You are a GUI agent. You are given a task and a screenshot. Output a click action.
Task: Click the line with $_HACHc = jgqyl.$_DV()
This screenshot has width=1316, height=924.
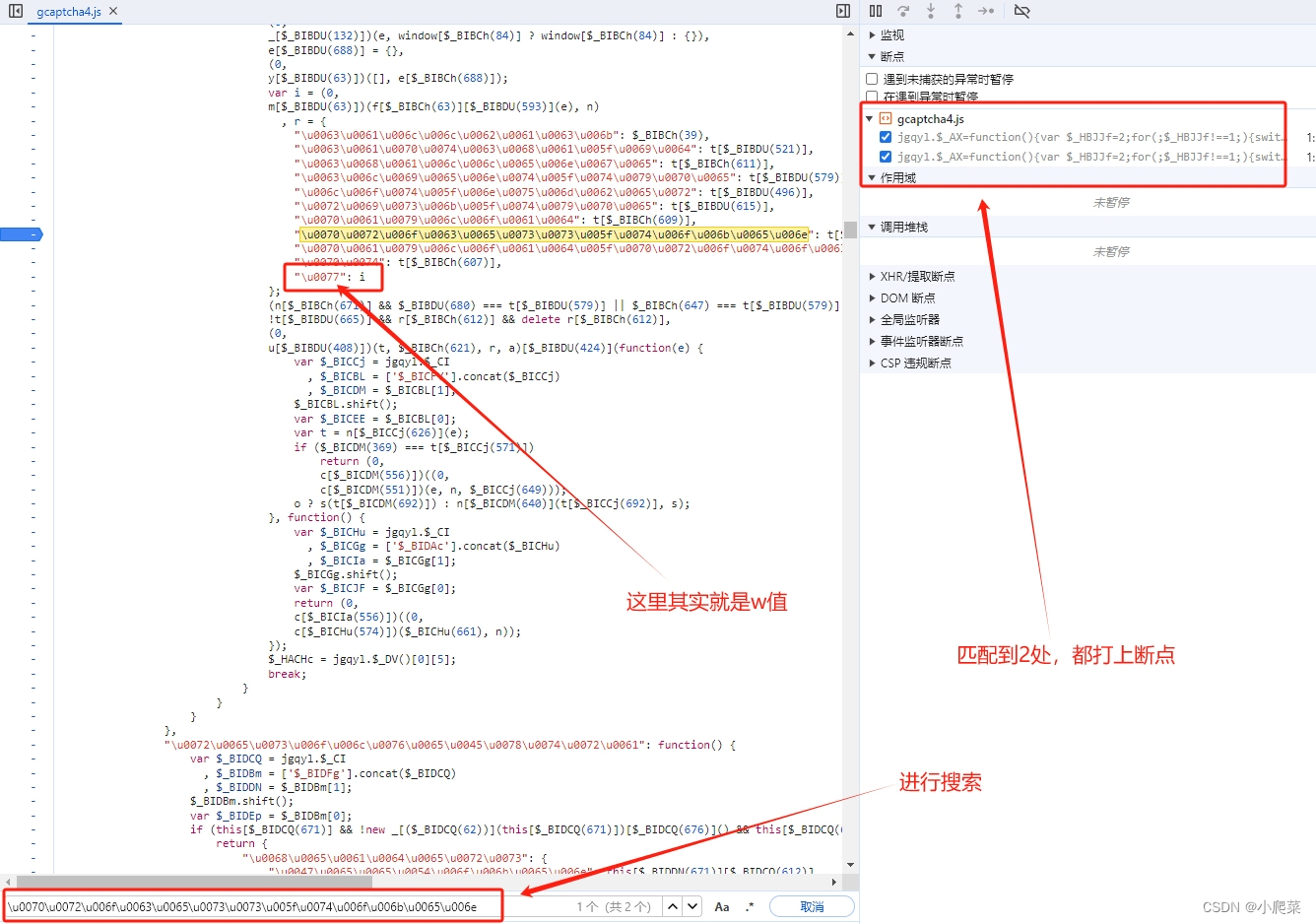tap(362, 660)
